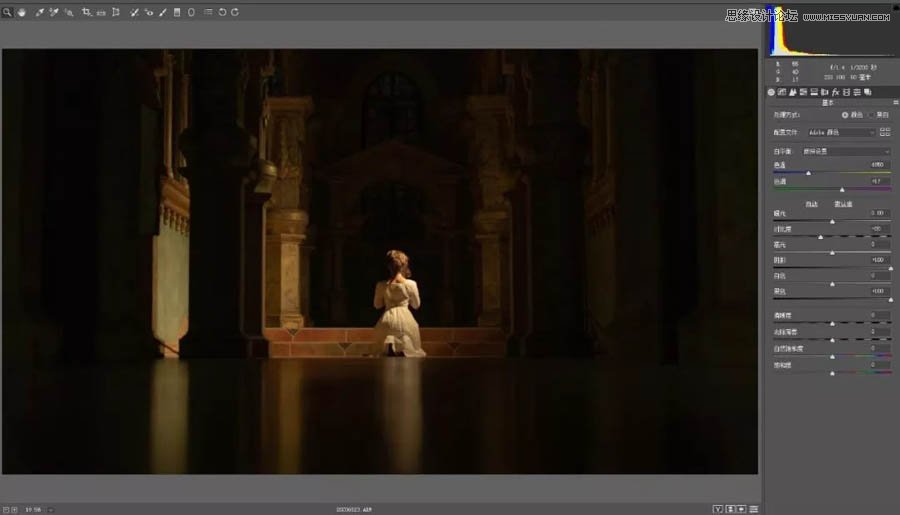Image resolution: width=900 pixels, height=515 pixels.
Task: Select the Radial Filter tool
Action: [x=191, y=12]
